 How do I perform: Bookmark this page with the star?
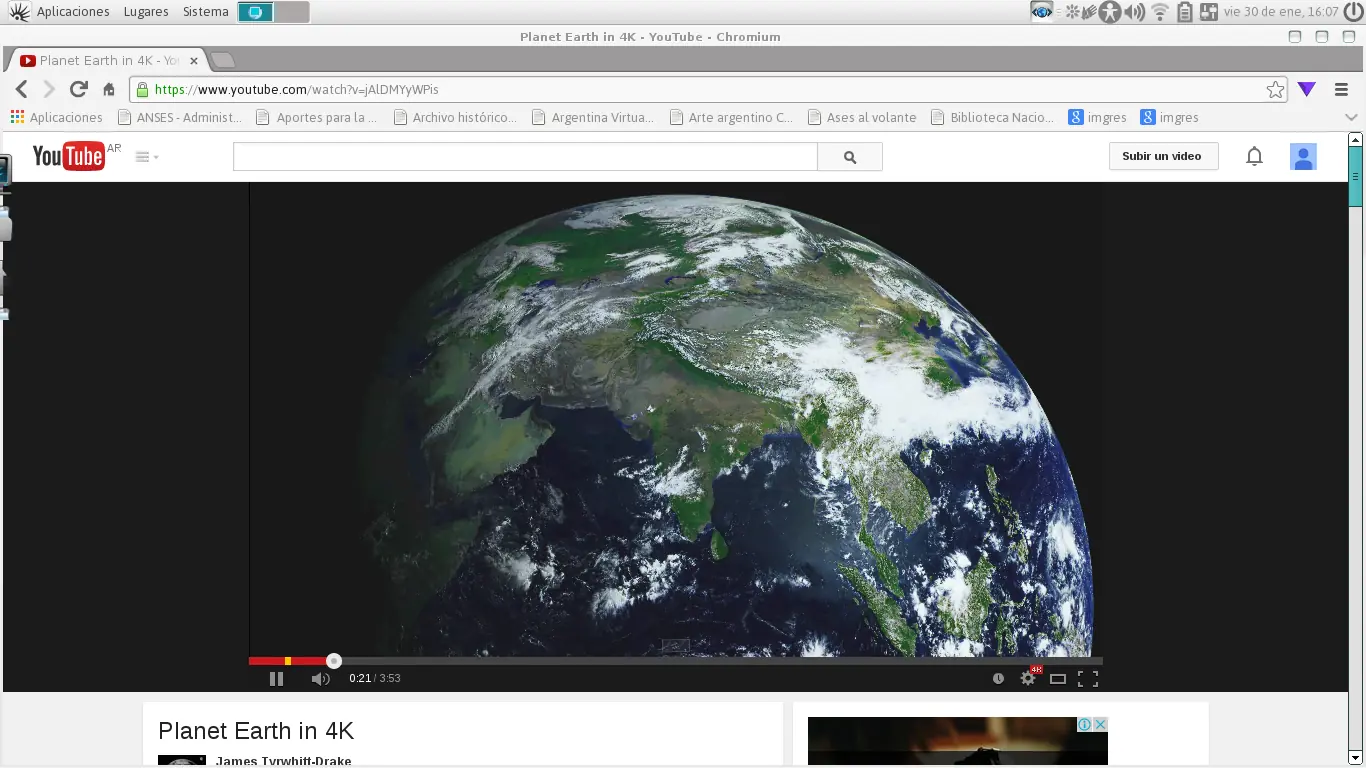1275,89
